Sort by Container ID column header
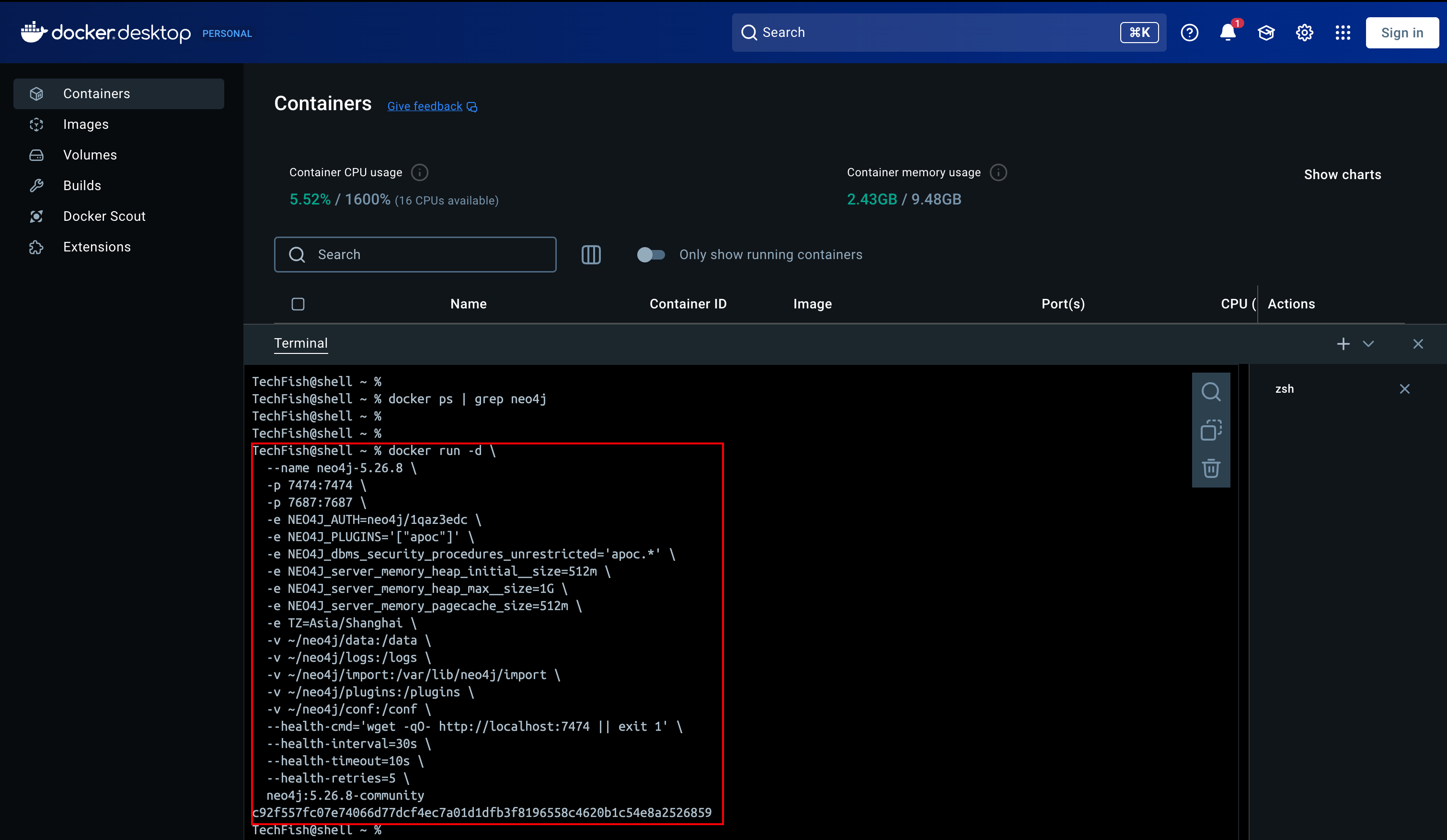The width and height of the screenshot is (1447, 840). click(688, 304)
